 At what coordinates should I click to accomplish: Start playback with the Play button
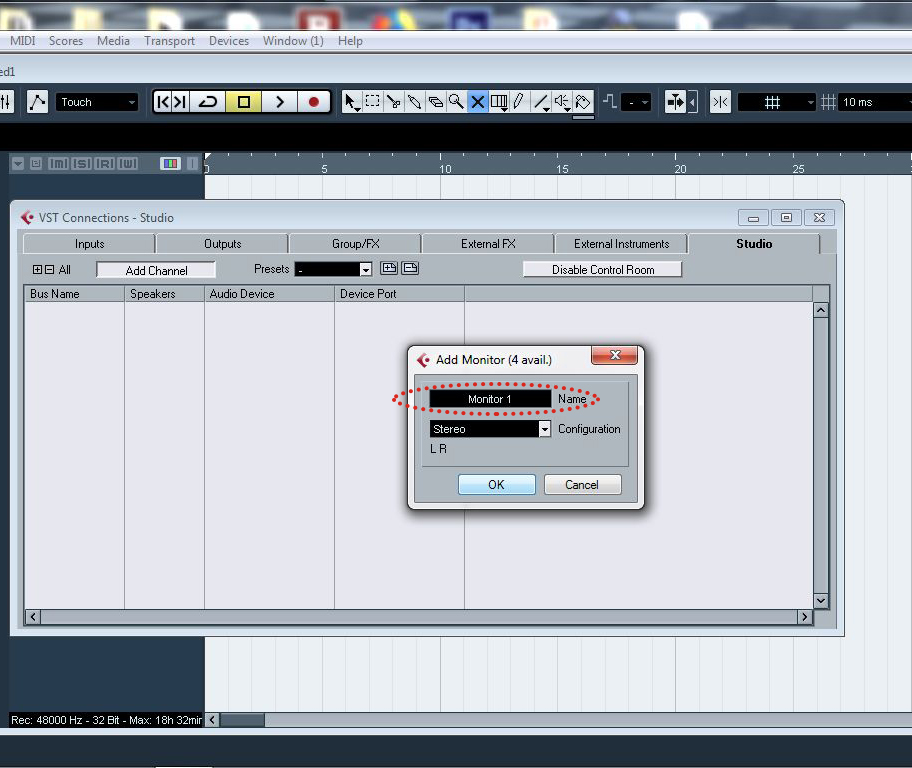[280, 102]
